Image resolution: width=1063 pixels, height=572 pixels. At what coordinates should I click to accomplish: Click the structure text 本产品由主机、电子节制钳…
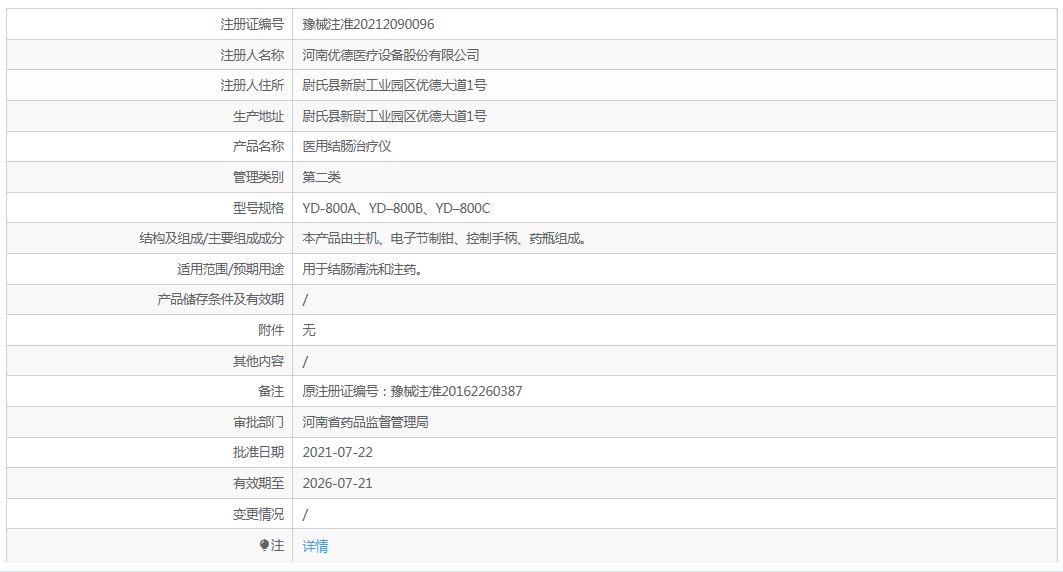444,239
